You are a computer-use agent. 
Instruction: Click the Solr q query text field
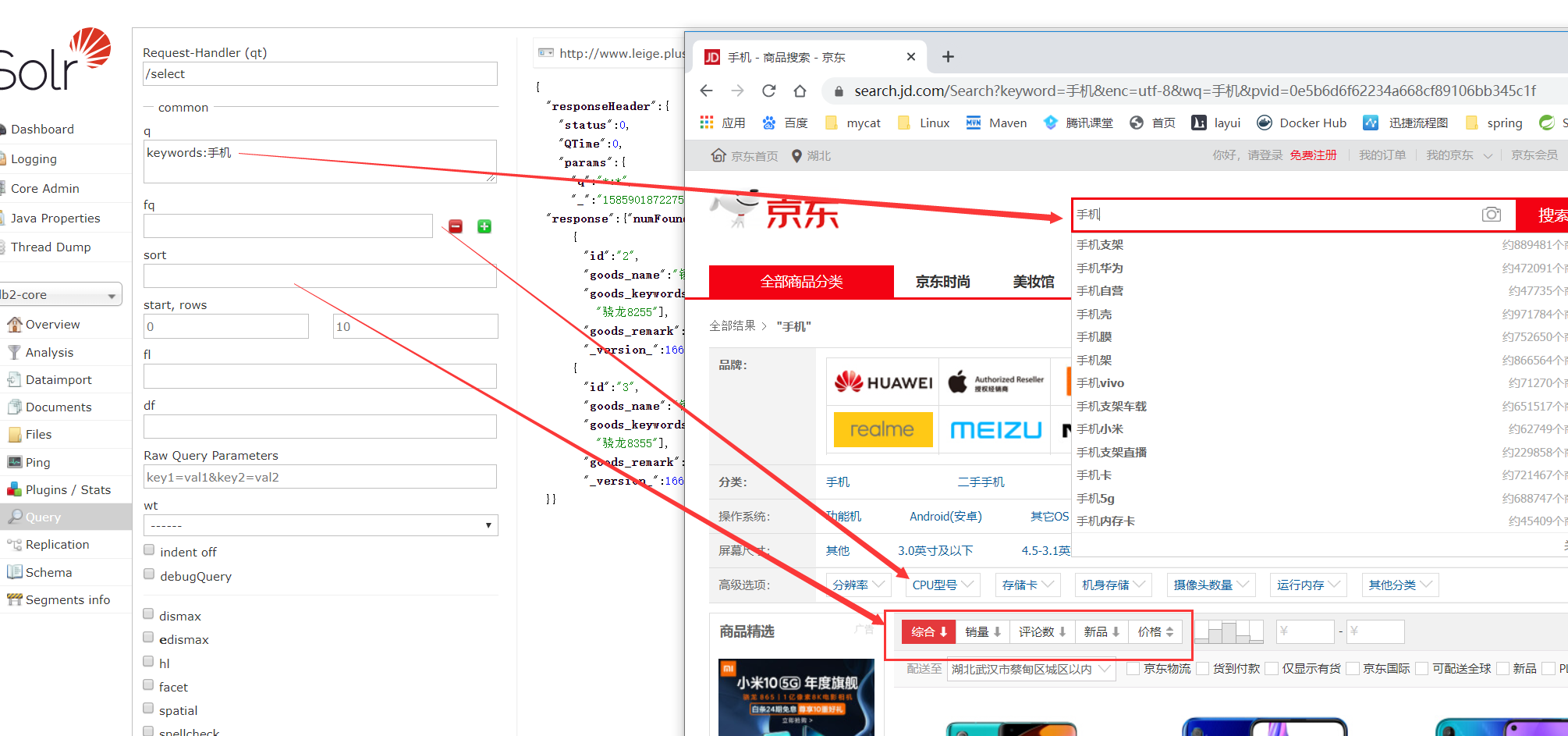(320, 162)
